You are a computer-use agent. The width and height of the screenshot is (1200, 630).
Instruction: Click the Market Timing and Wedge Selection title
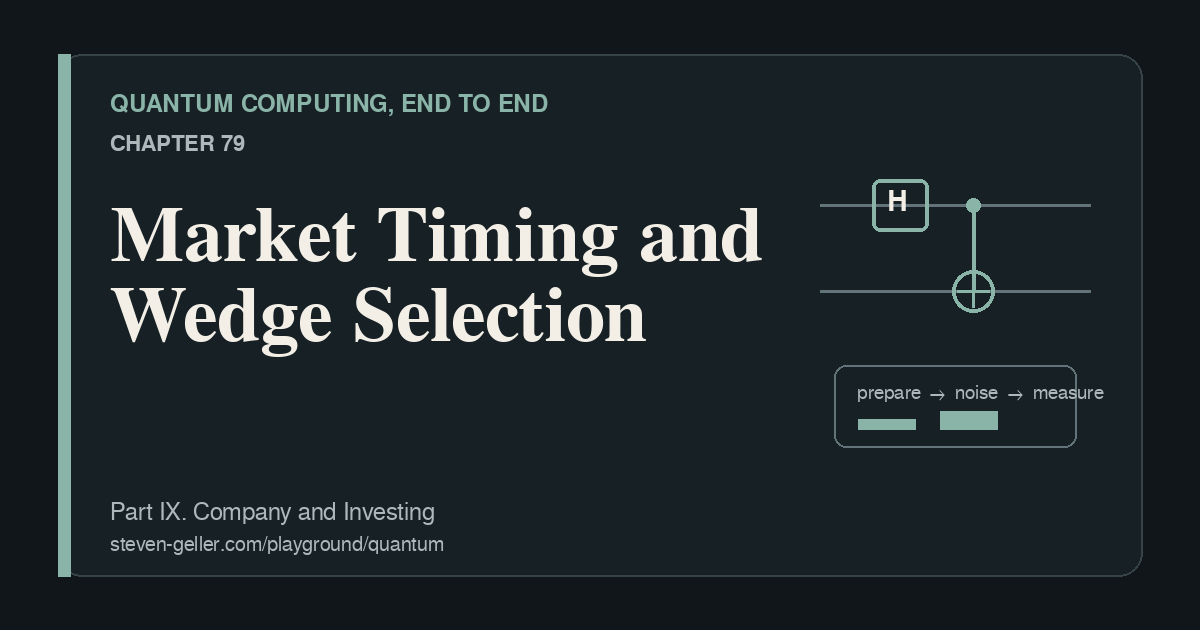pyautogui.click(x=436, y=275)
